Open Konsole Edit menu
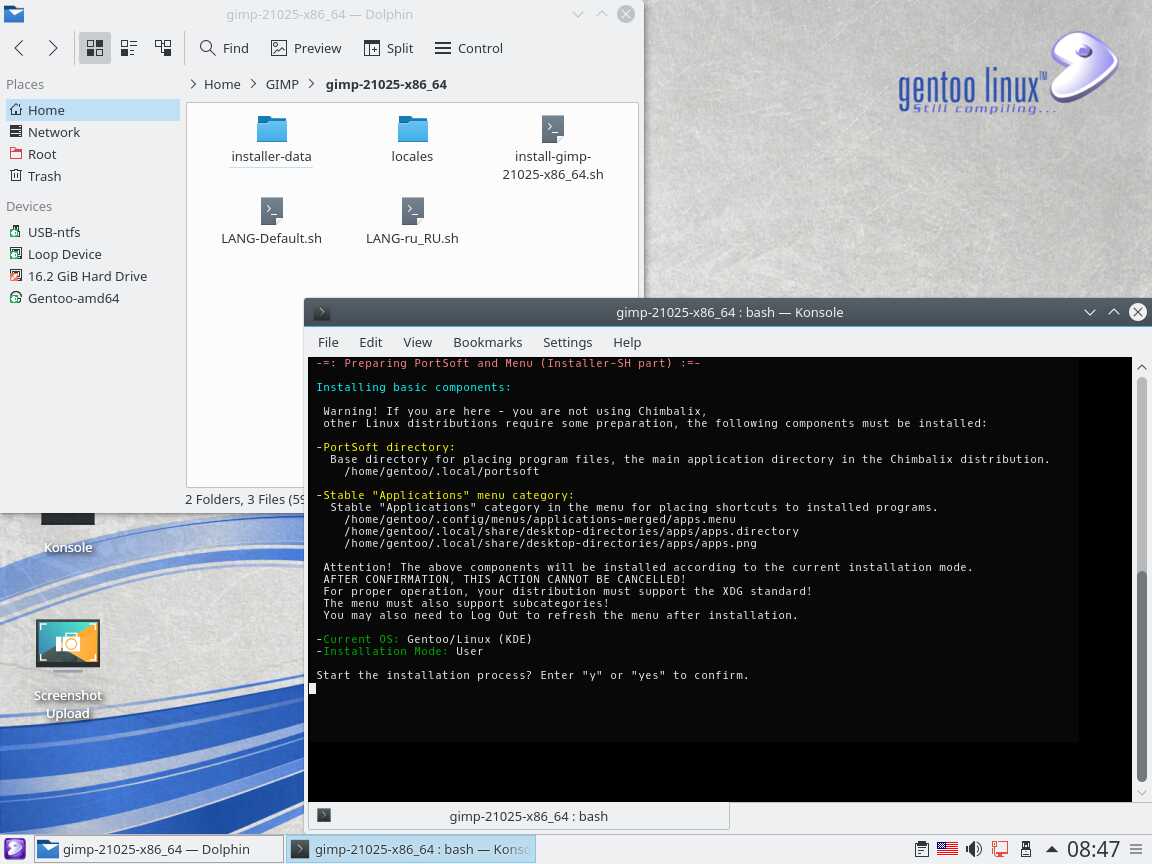Image resolution: width=1152 pixels, height=864 pixels. pyautogui.click(x=370, y=342)
